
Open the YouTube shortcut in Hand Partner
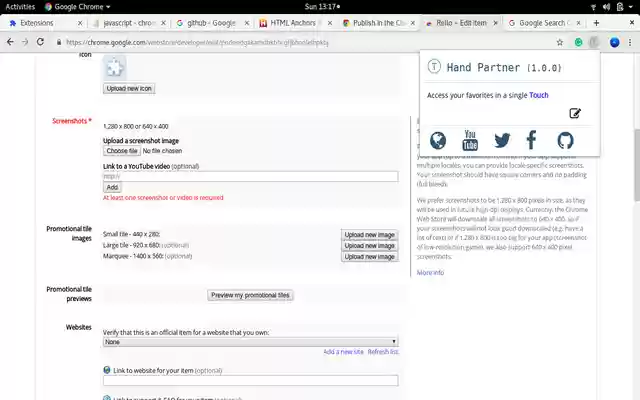[470, 140]
